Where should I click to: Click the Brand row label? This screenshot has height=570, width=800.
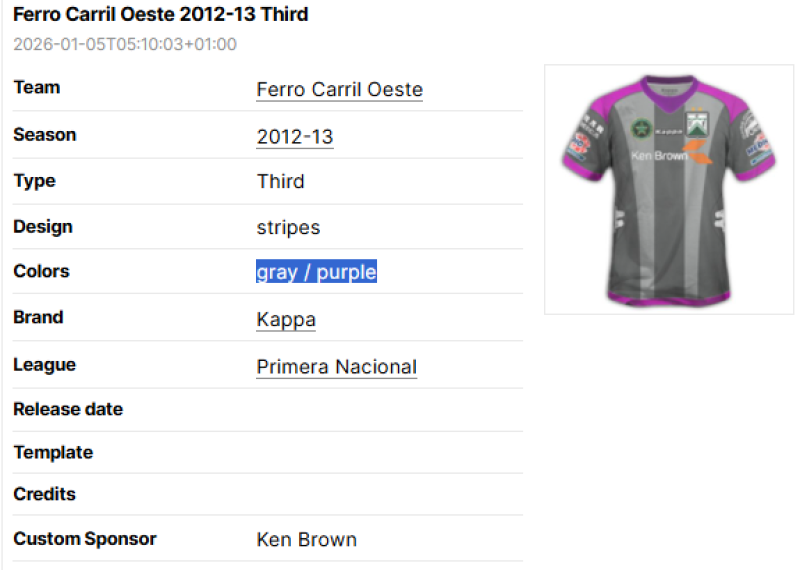click(x=38, y=318)
